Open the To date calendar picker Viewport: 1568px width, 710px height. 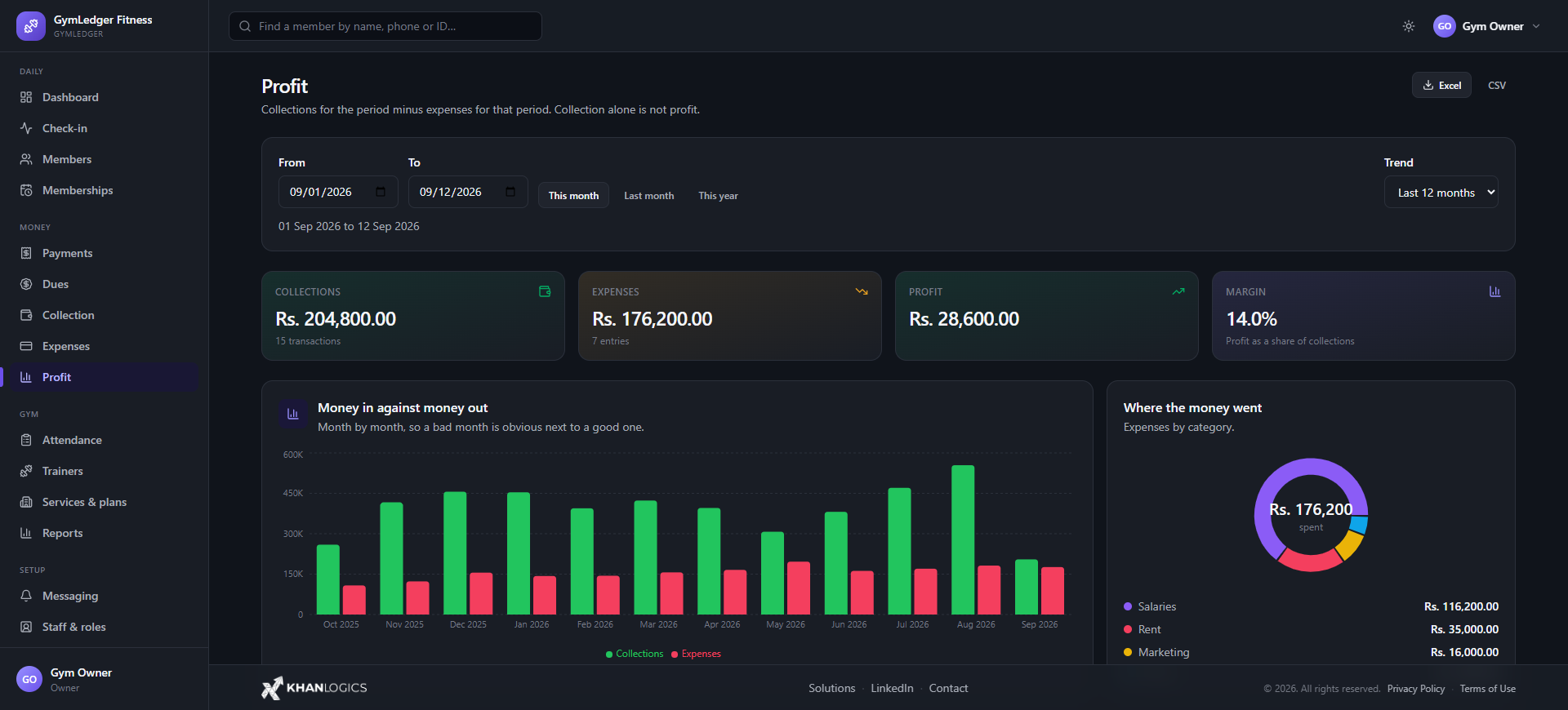pos(510,192)
